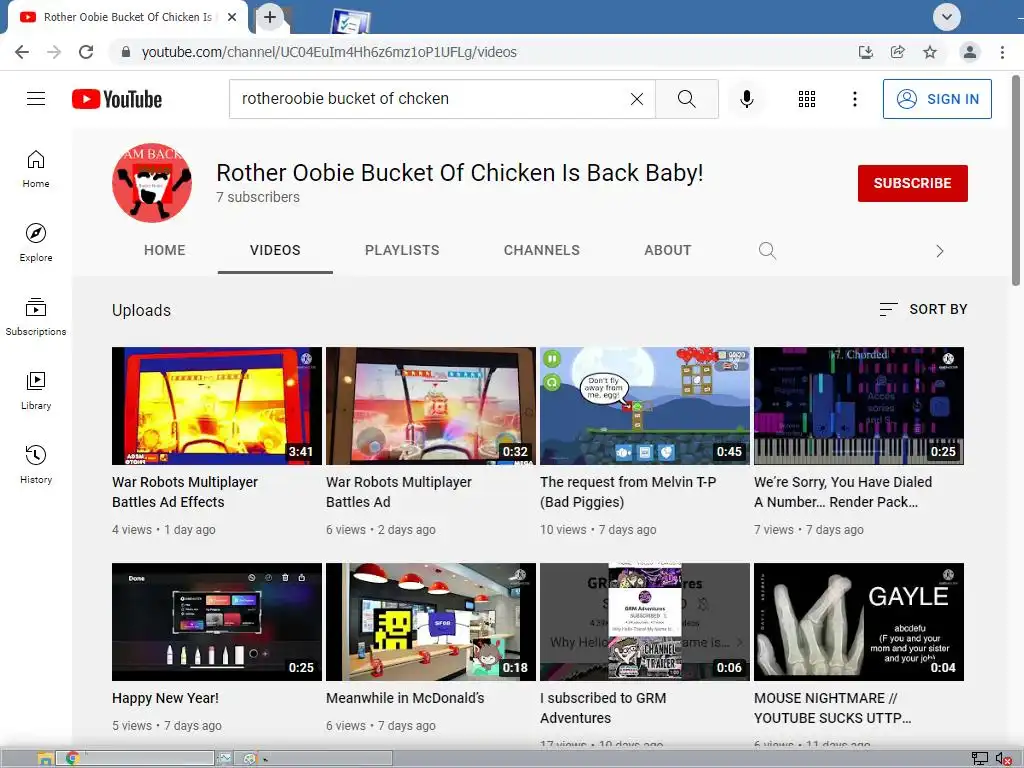1024x768 pixels.
Task: Open the channel avatar picture
Action: point(152,183)
